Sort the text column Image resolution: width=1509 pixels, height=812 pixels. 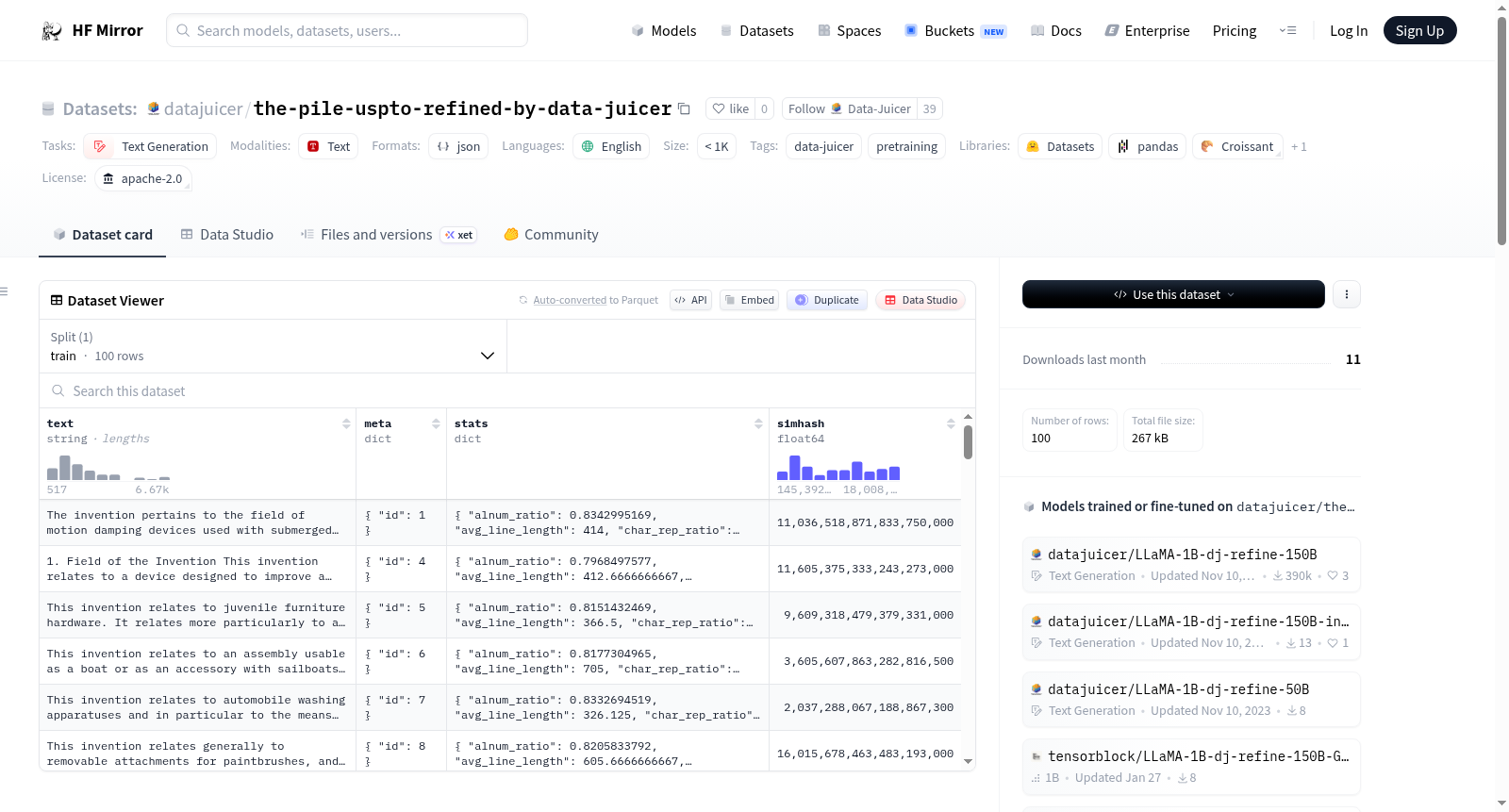(346, 423)
